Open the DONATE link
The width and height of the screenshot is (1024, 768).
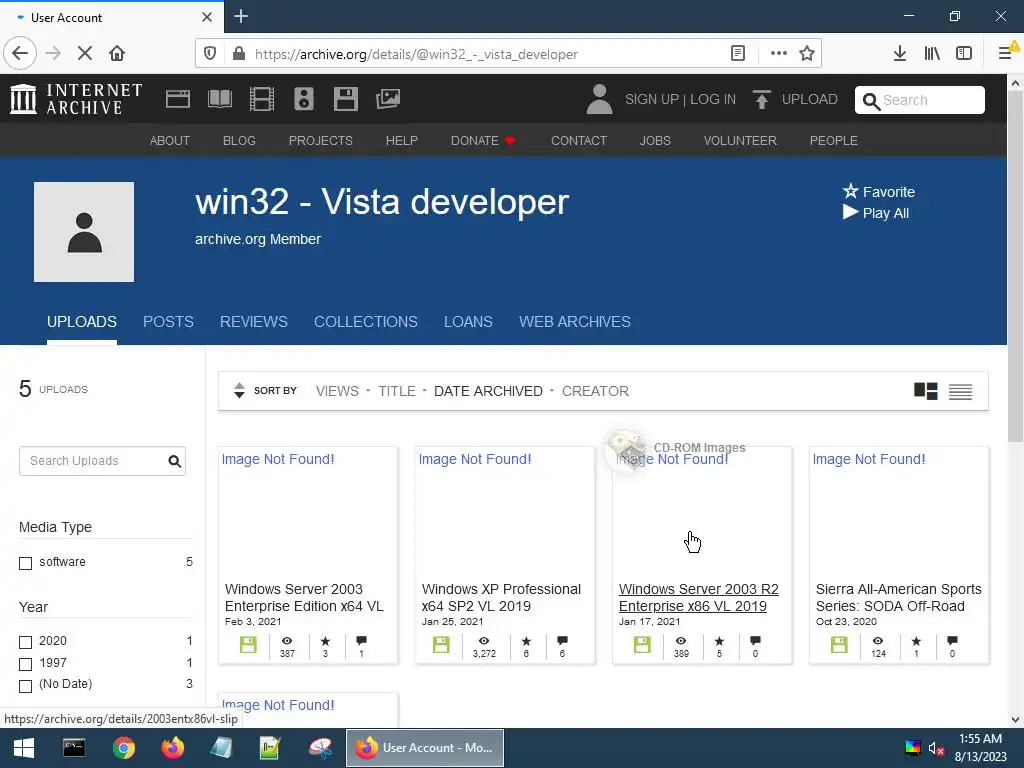[x=483, y=140]
